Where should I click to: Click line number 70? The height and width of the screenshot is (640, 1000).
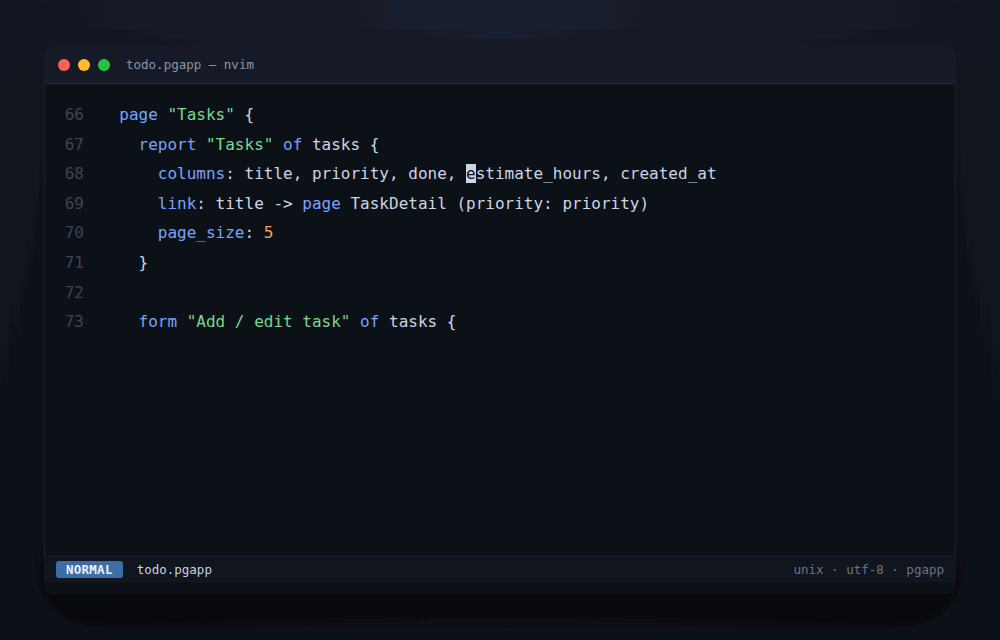pyautogui.click(x=74, y=233)
